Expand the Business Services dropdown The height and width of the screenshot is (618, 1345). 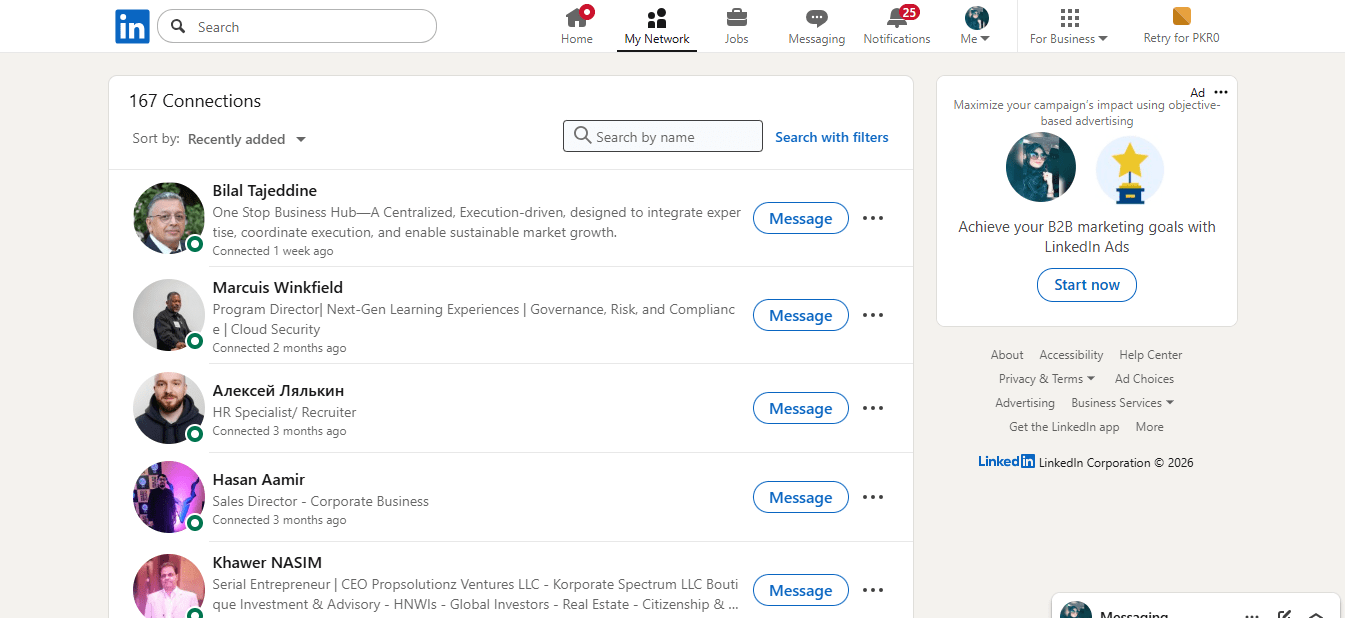[x=1122, y=402]
